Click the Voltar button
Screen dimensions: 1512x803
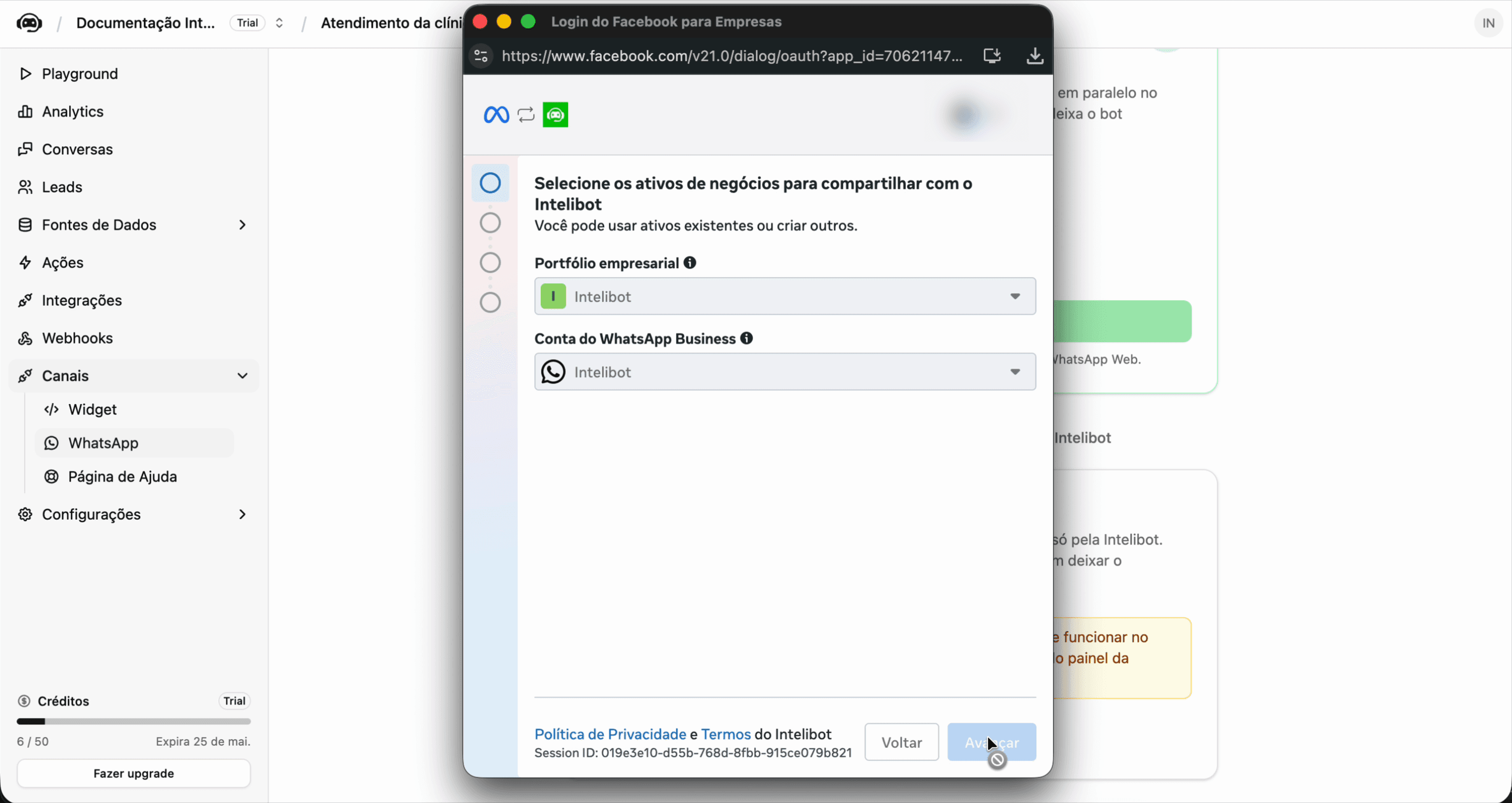pyautogui.click(x=901, y=743)
